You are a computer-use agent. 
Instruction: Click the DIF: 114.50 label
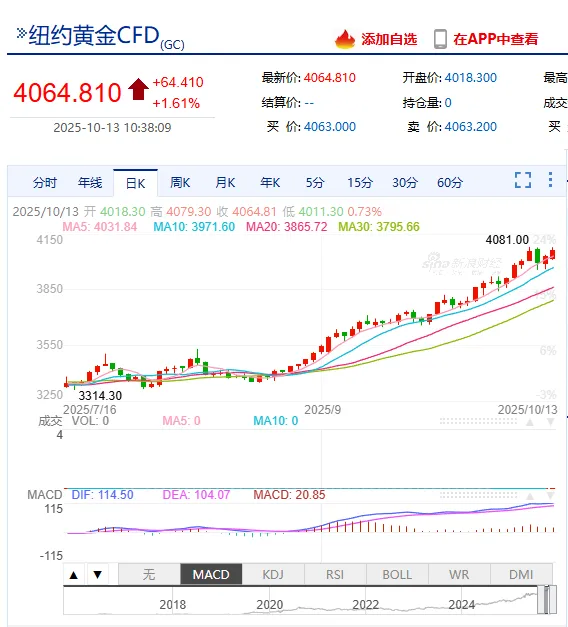[102, 495]
